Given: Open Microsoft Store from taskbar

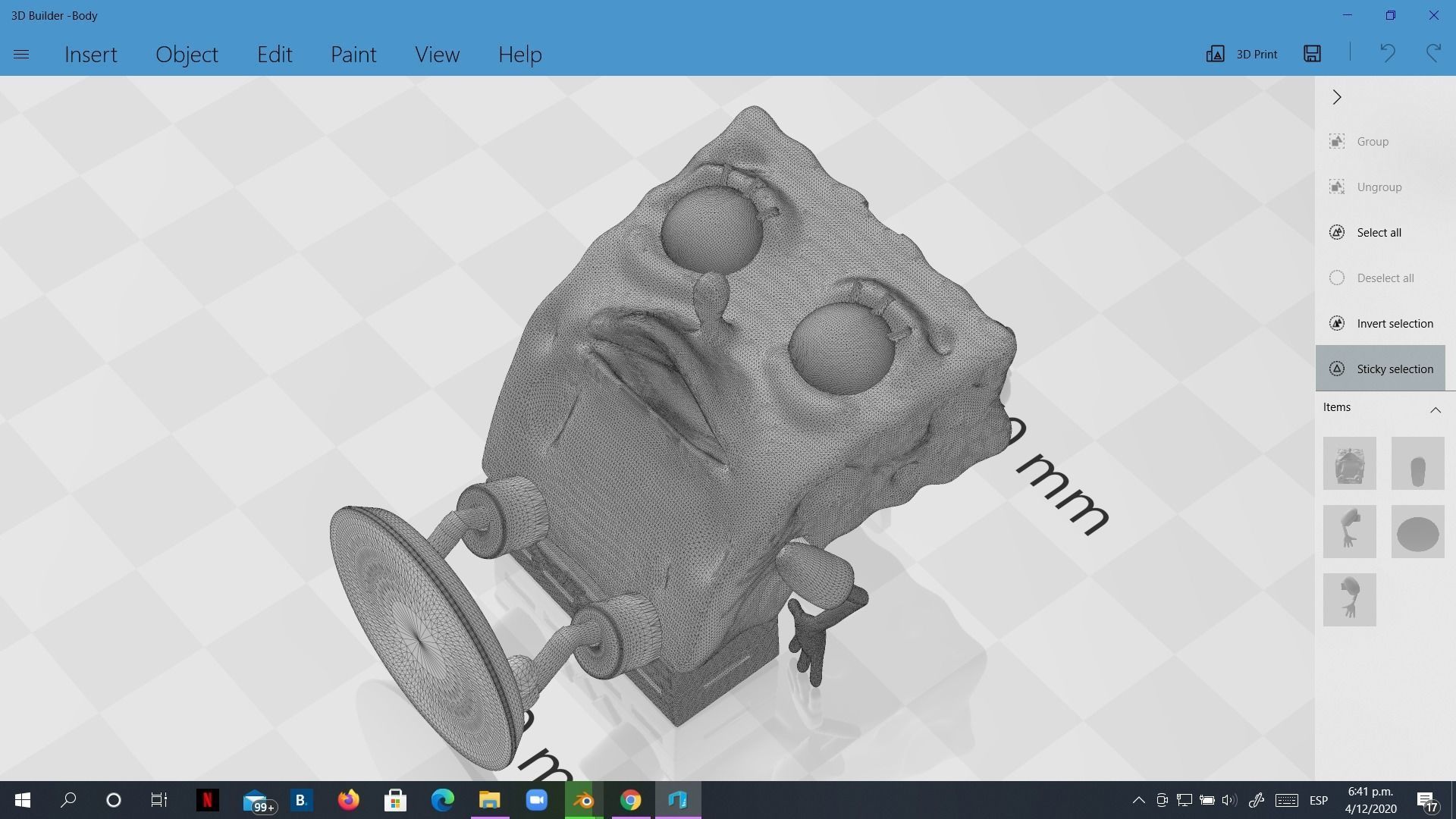Looking at the screenshot, I should [395, 800].
